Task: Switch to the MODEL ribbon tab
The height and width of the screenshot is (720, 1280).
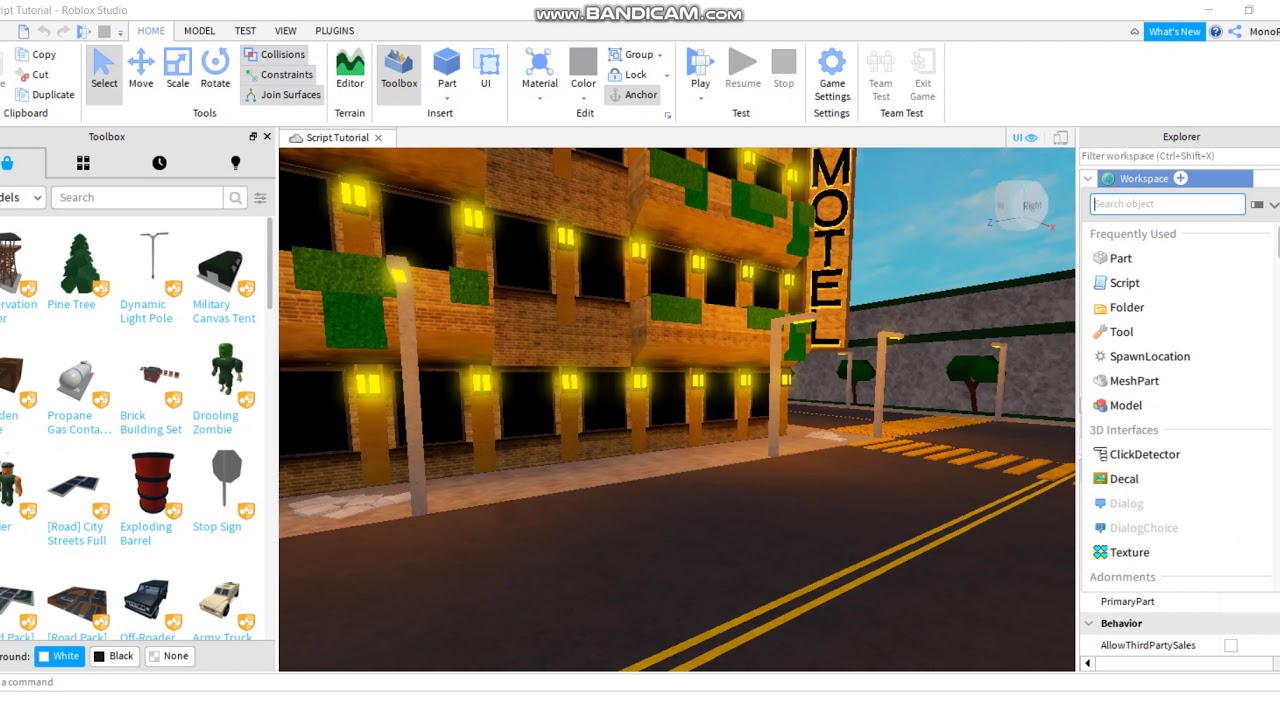Action: tap(199, 31)
